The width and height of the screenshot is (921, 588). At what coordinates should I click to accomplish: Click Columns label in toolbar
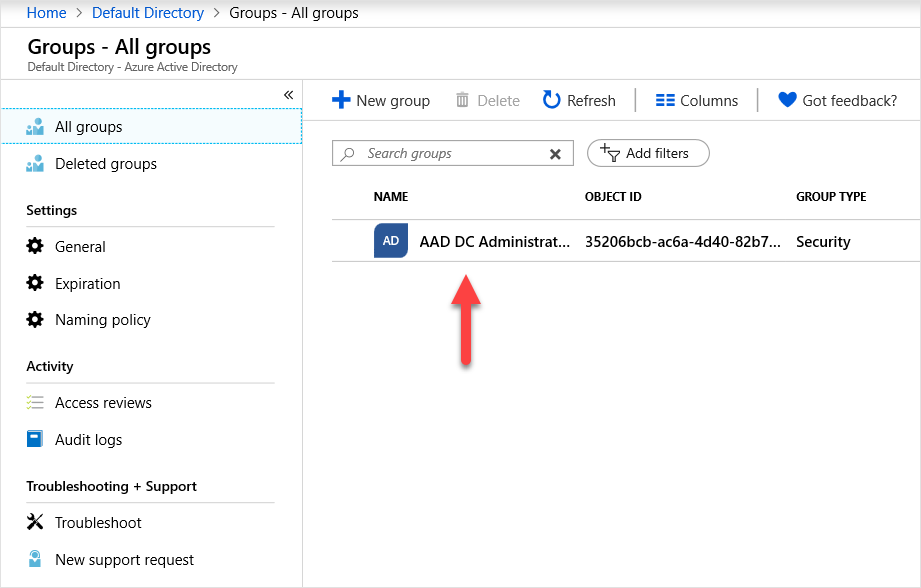click(709, 101)
